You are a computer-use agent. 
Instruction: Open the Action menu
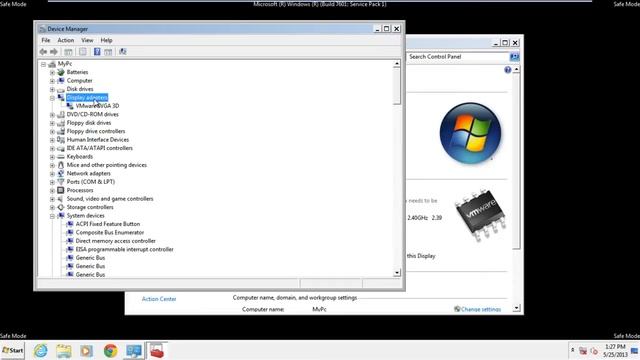pyautogui.click(x=66, y=40)
